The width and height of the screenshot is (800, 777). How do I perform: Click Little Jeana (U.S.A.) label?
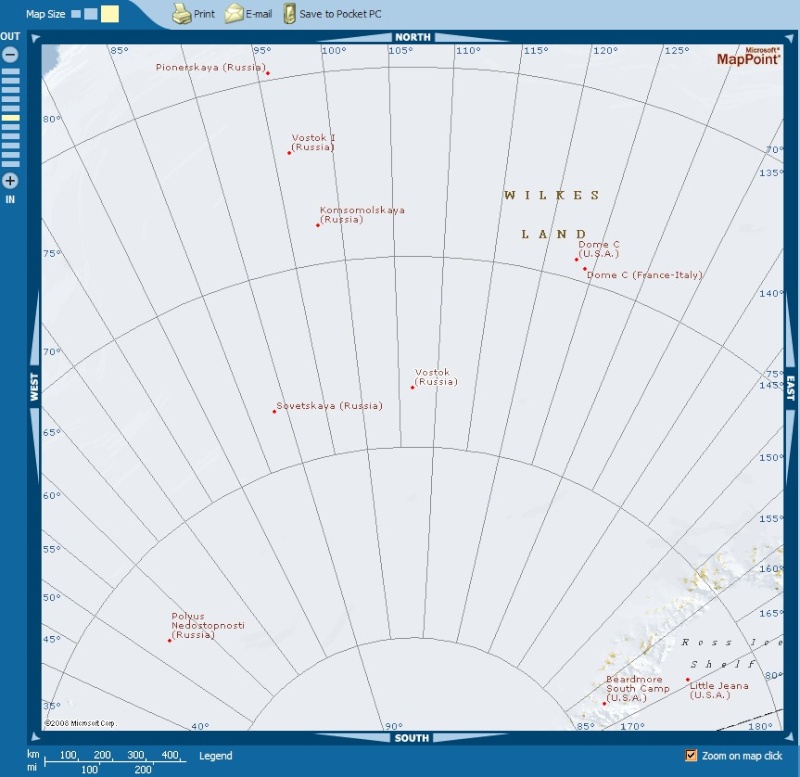tap(719, 690)
